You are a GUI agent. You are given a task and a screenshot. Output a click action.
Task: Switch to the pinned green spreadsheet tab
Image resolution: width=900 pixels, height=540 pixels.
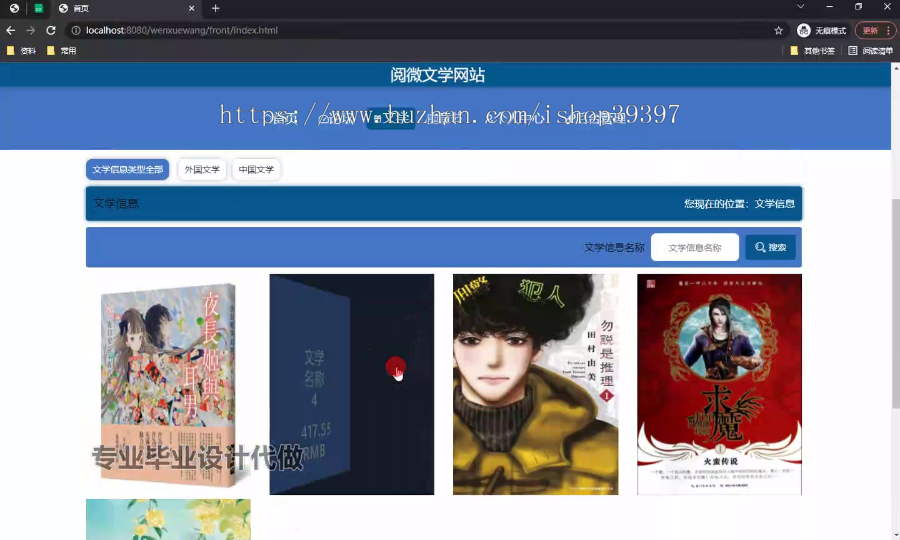(x=38, y=8)
